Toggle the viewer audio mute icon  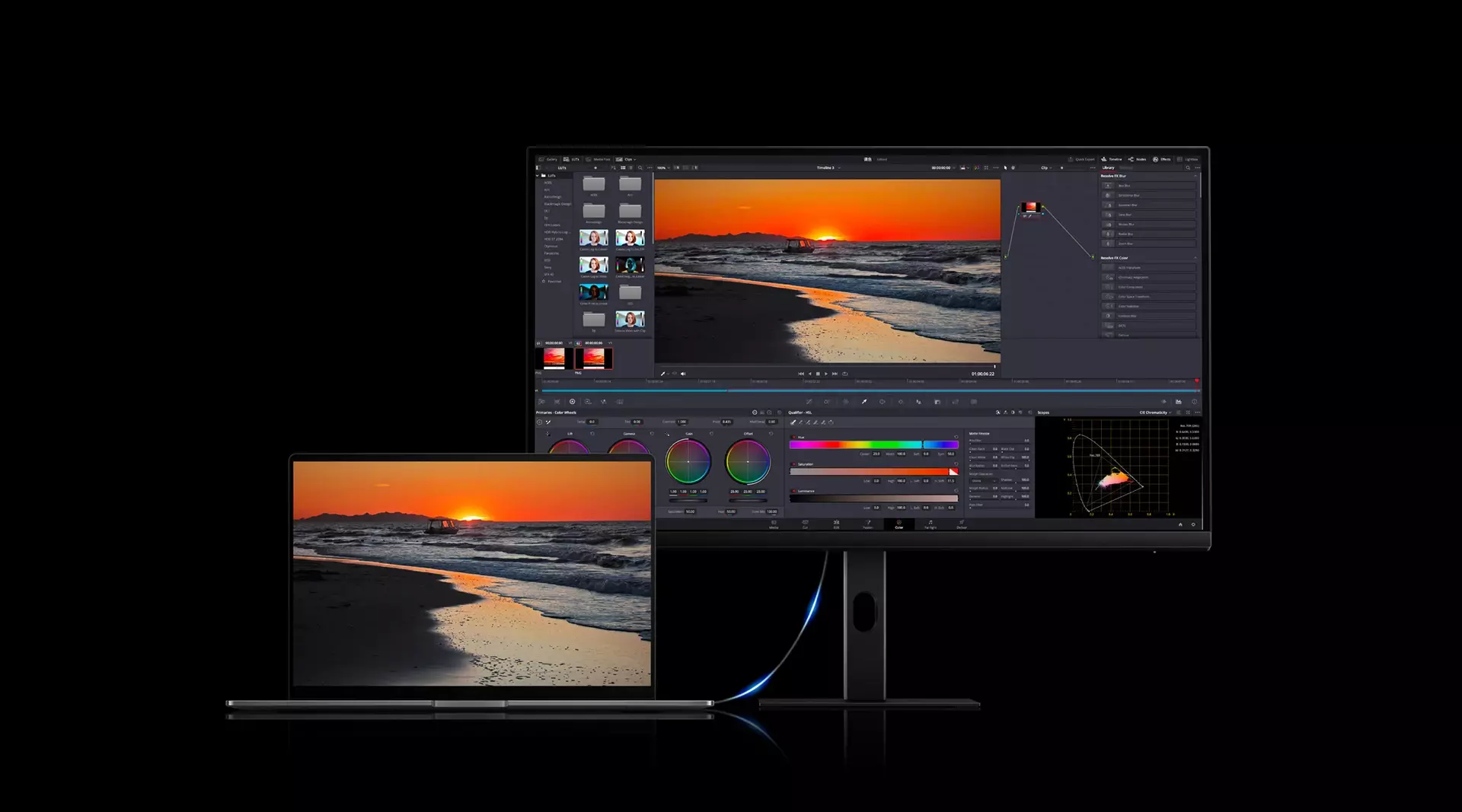683,374
